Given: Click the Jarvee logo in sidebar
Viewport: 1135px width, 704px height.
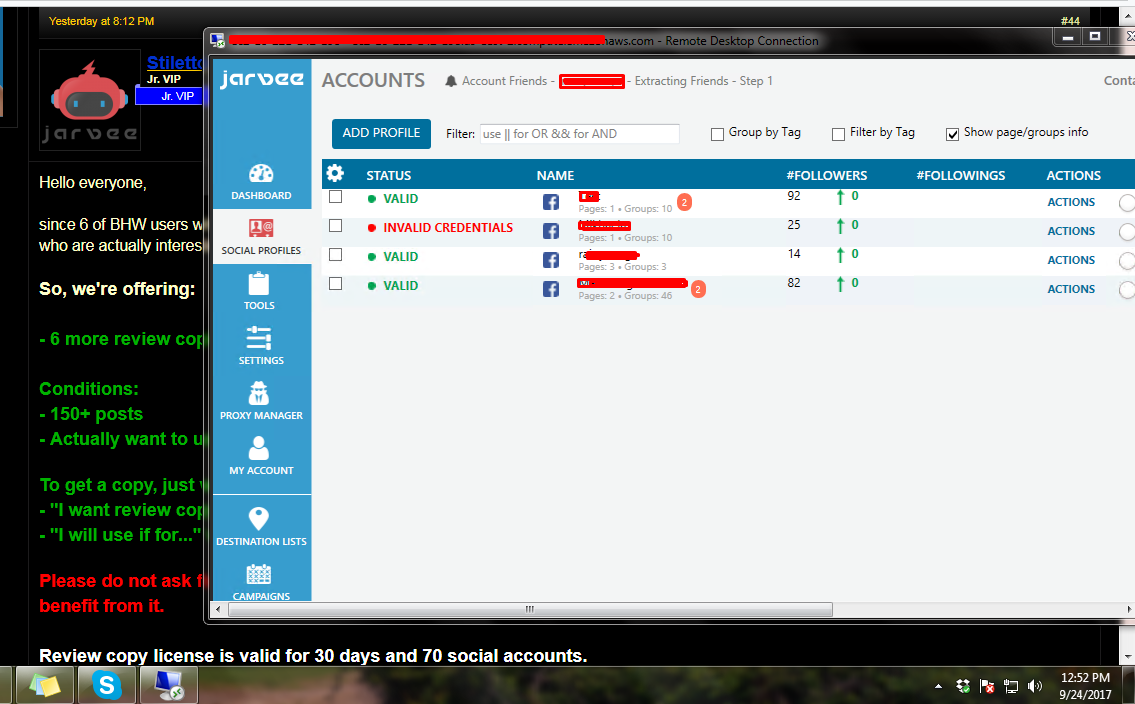Looking at the screenshot, I should [x=261, y=79].
